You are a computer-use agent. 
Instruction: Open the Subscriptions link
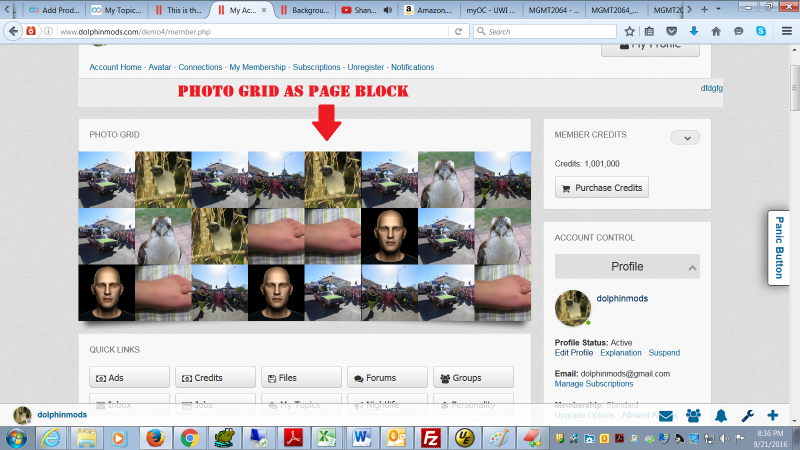[x=316, y=67]
